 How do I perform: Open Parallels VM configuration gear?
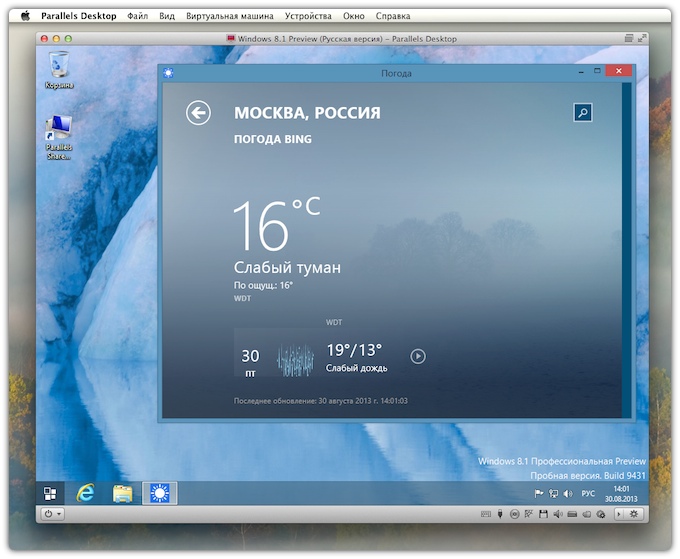pos(634,514)
